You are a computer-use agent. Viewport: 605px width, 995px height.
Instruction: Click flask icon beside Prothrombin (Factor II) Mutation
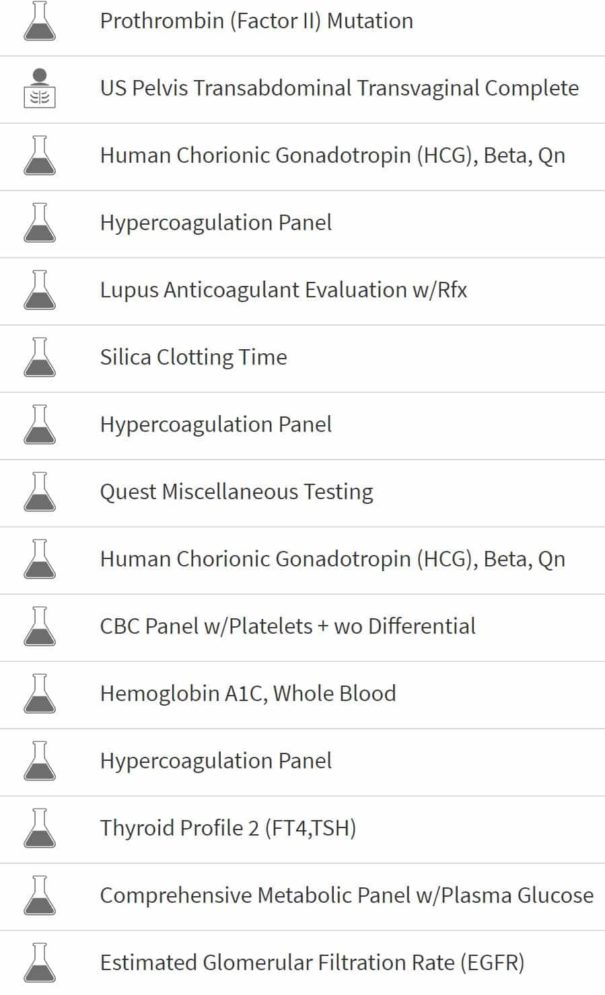click(39, 21)
